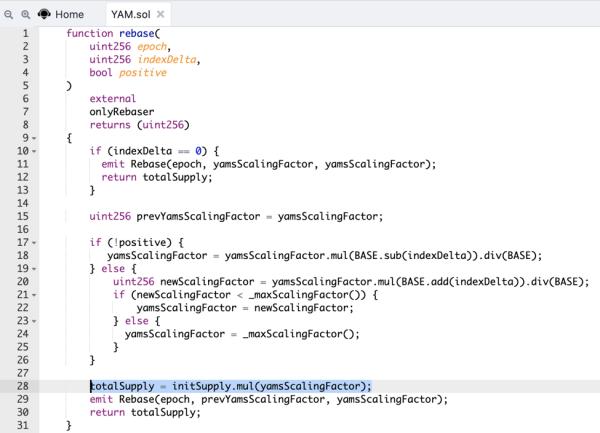This screenshot has width=600, height=433.
Task: Open the Home tab
Action: [x=69, y=15]
